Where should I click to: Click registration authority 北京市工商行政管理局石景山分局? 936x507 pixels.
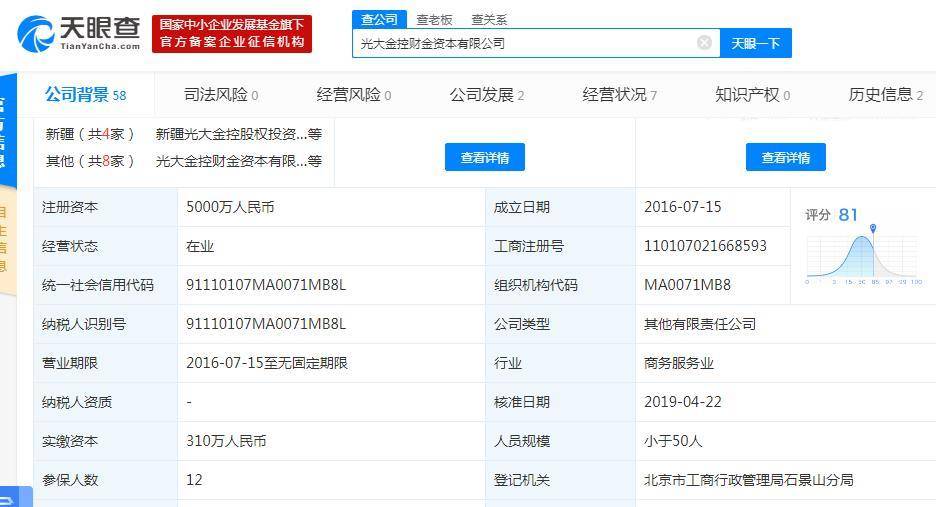749,480
